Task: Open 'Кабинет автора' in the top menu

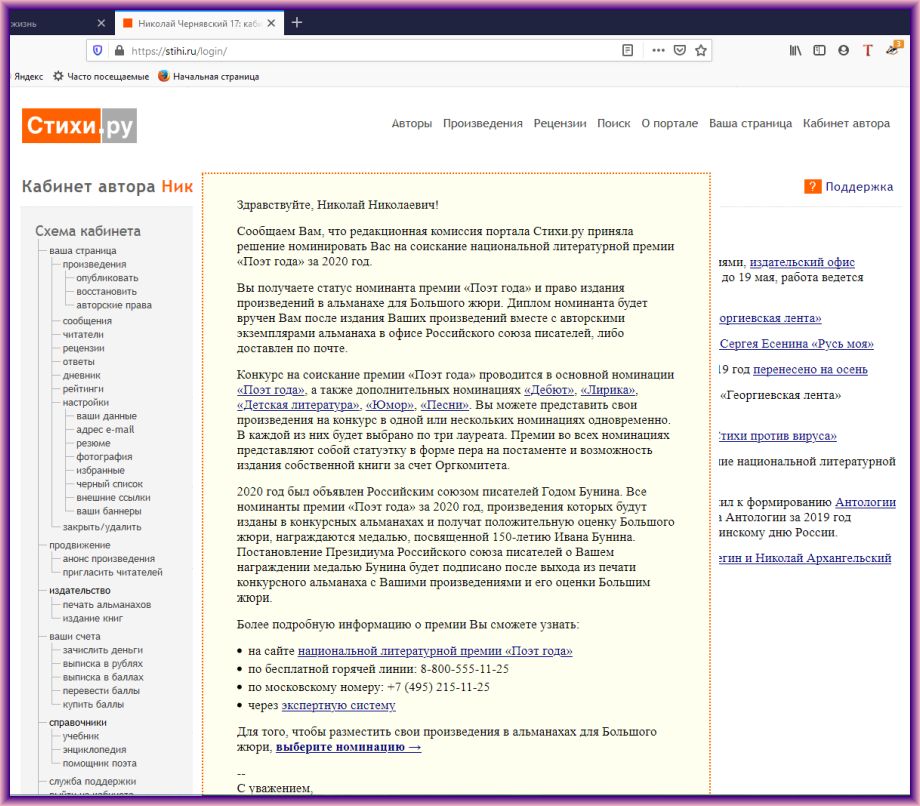Action: 846,123
